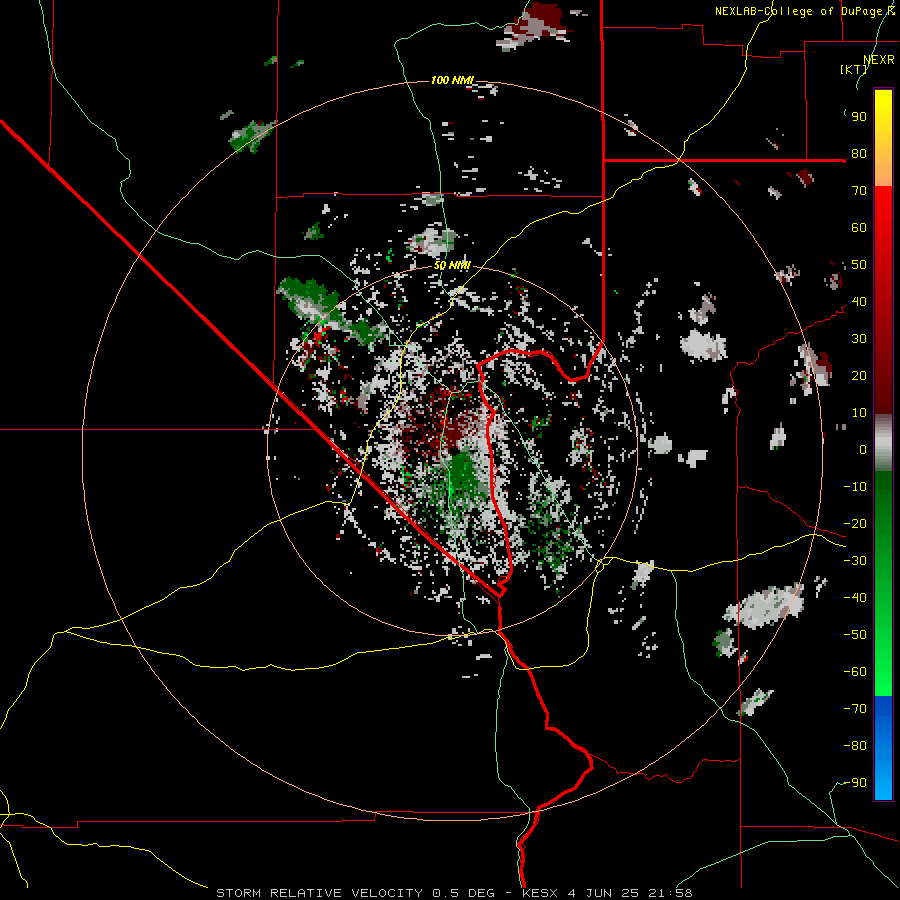Click the KT units label above color scale
Image resolution: width=900 pixels, height=900 pixels.
coord(854,69)
